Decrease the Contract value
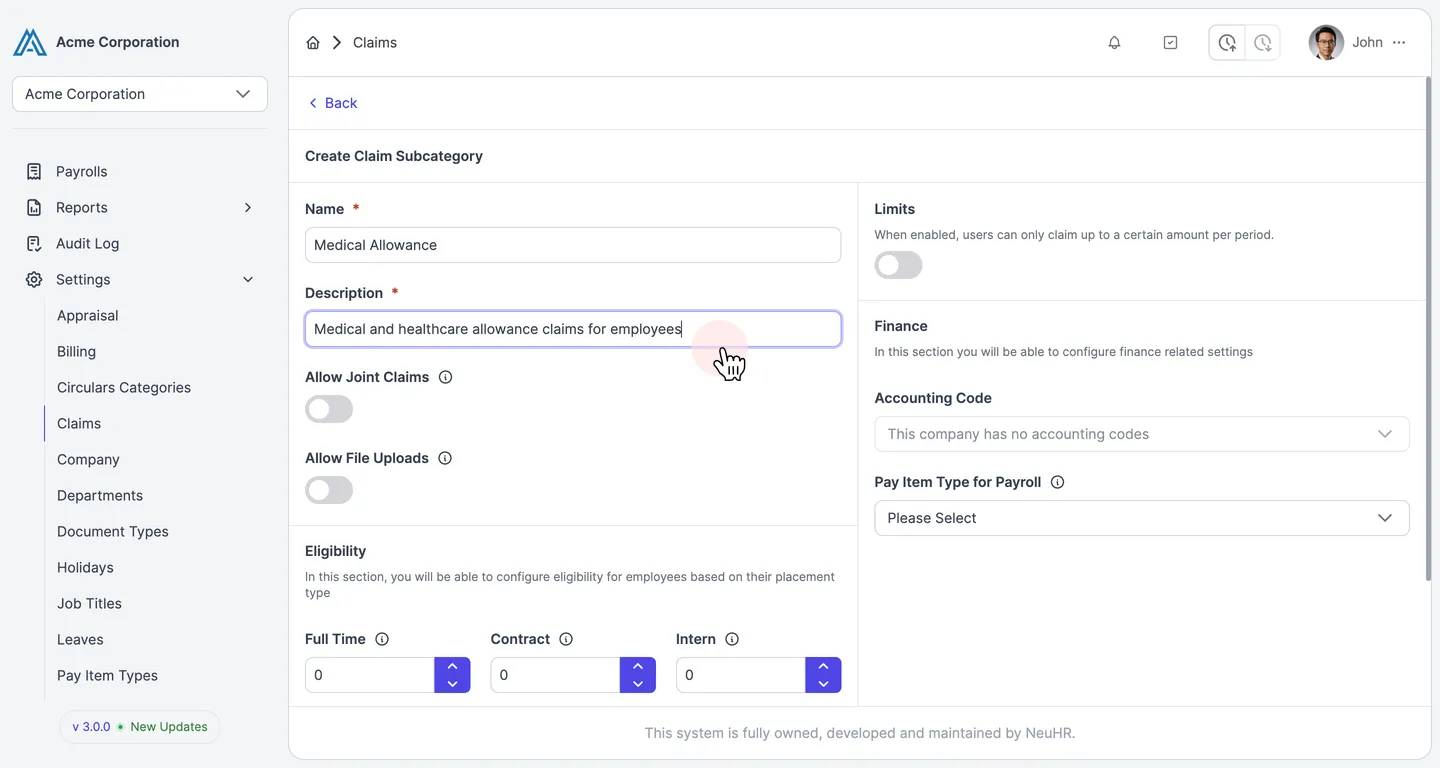This screenshot has height=768, width=1440. pyautogui.click(x=638, y=684)
